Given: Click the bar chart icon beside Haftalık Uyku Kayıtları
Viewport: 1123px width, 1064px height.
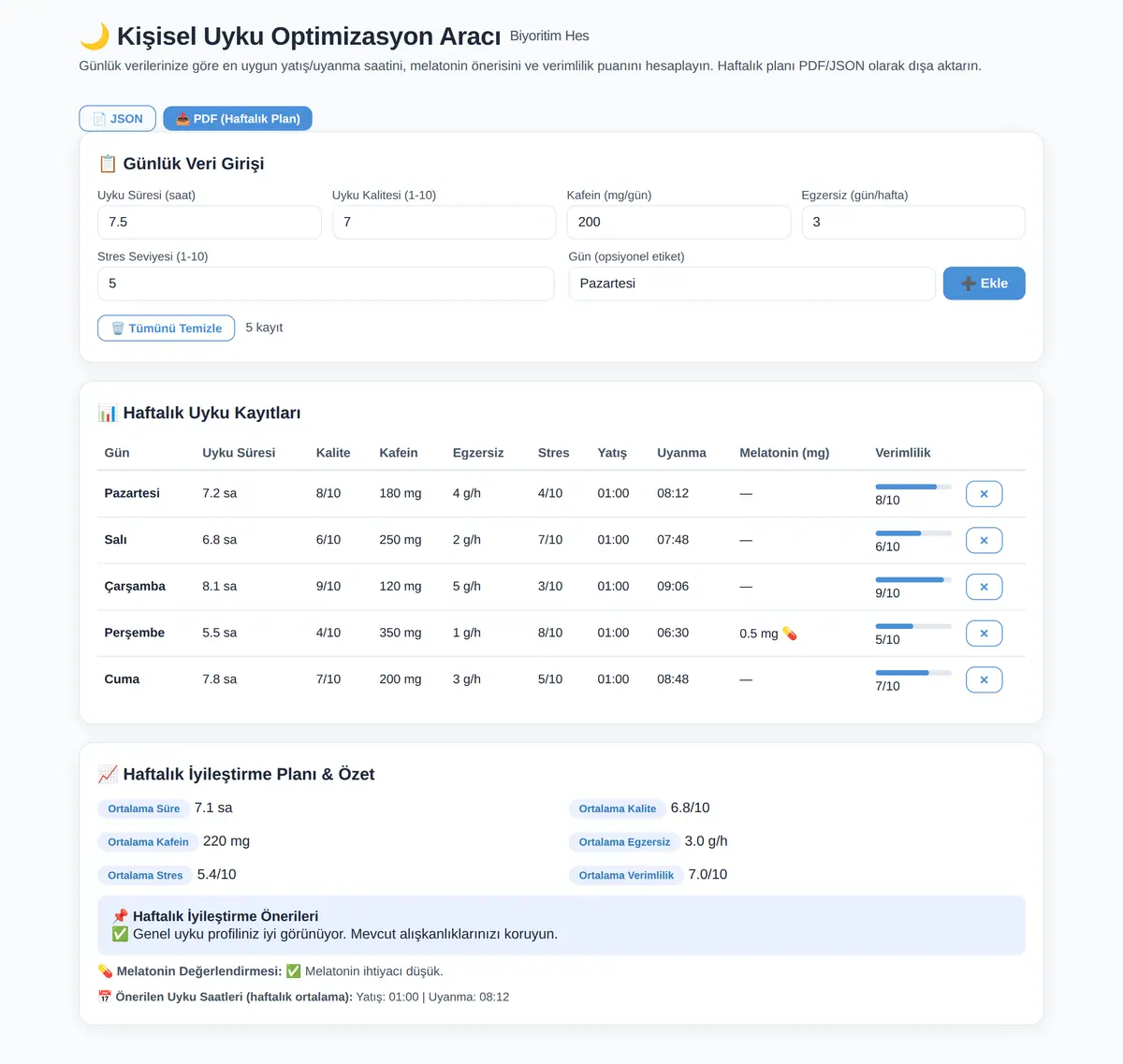Looking at the screenshot, I should [108, 414].
